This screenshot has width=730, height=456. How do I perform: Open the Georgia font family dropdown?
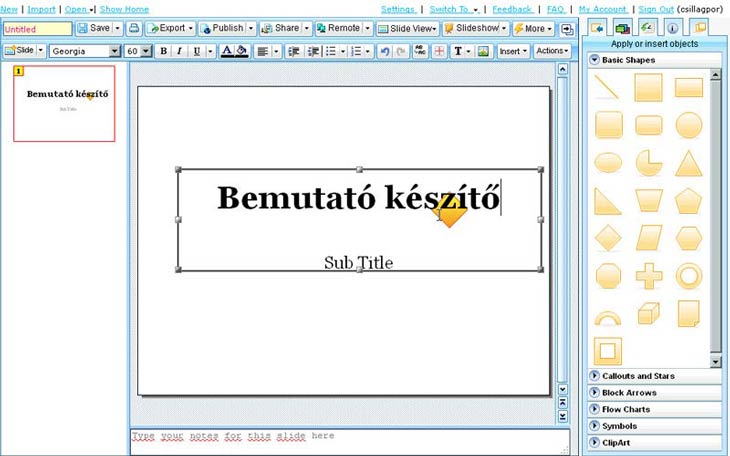click(115, 51)
